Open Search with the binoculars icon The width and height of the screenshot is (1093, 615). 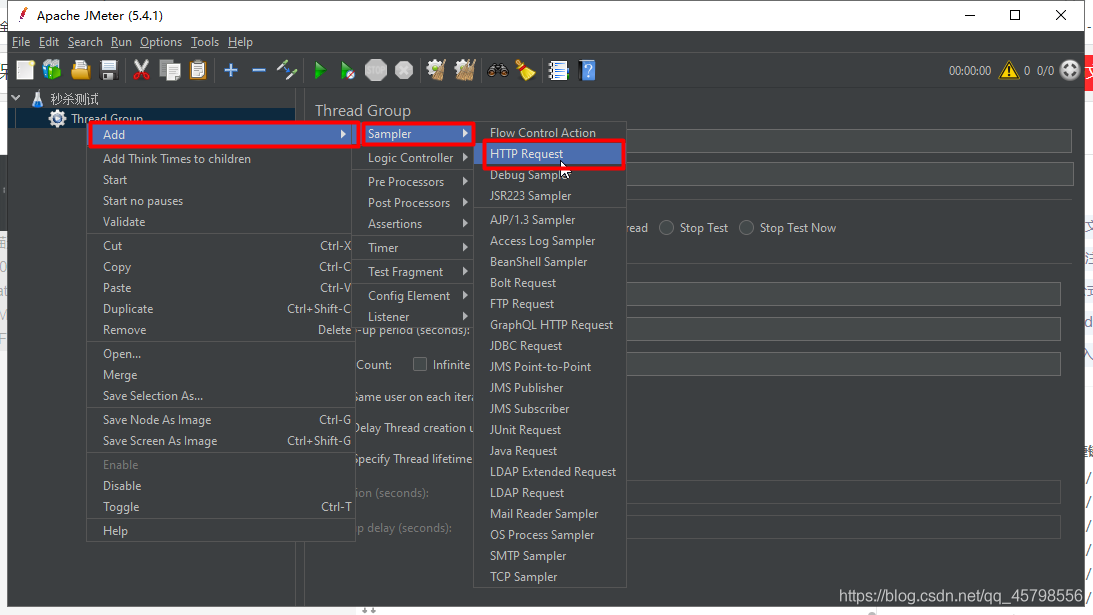click(497, 70)
